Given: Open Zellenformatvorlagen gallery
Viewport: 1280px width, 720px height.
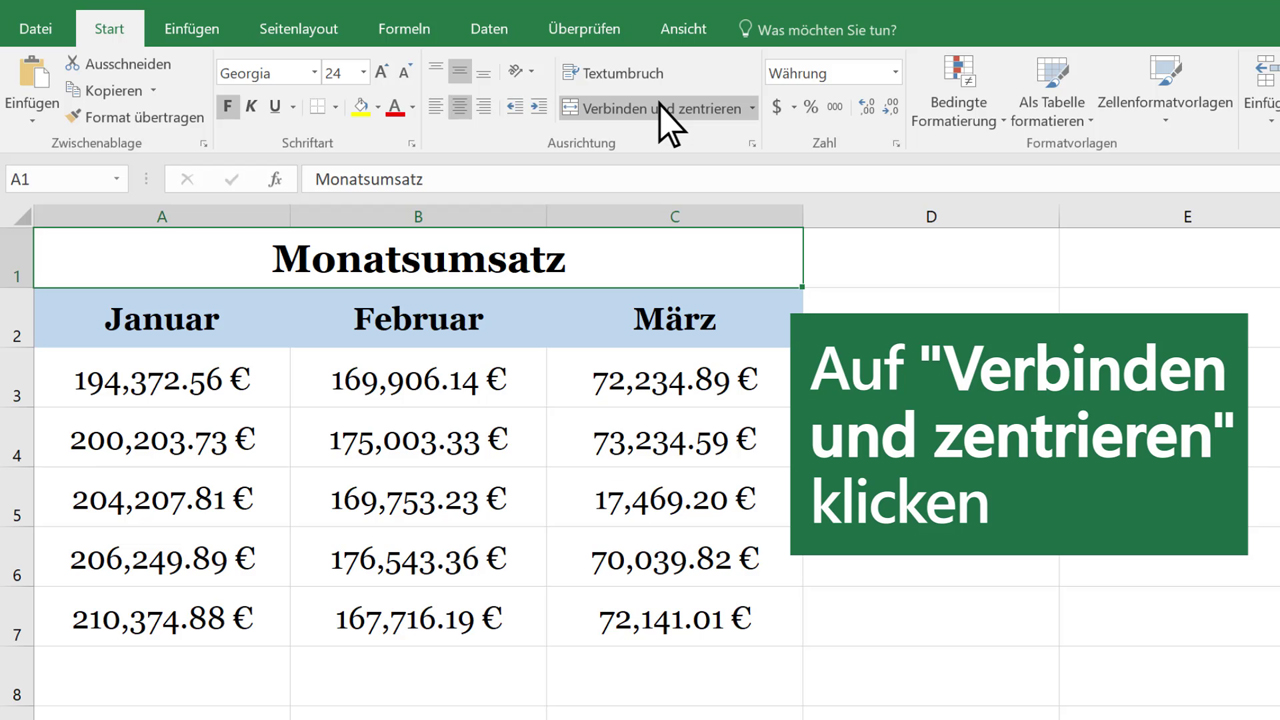Looking at the screenshot, I should point(1165,92).
